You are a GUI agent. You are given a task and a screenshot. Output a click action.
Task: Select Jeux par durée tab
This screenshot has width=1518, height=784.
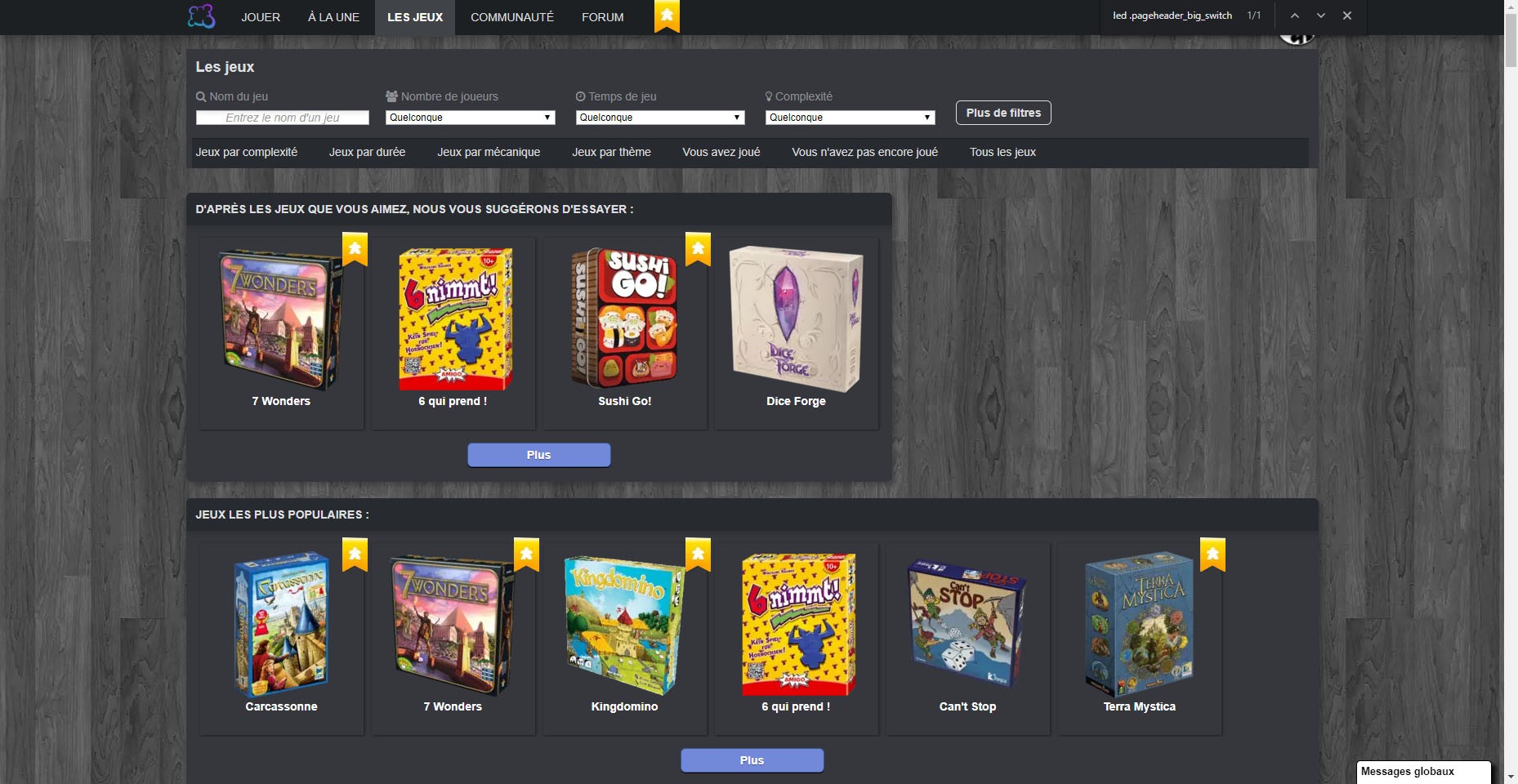point(367,152)
